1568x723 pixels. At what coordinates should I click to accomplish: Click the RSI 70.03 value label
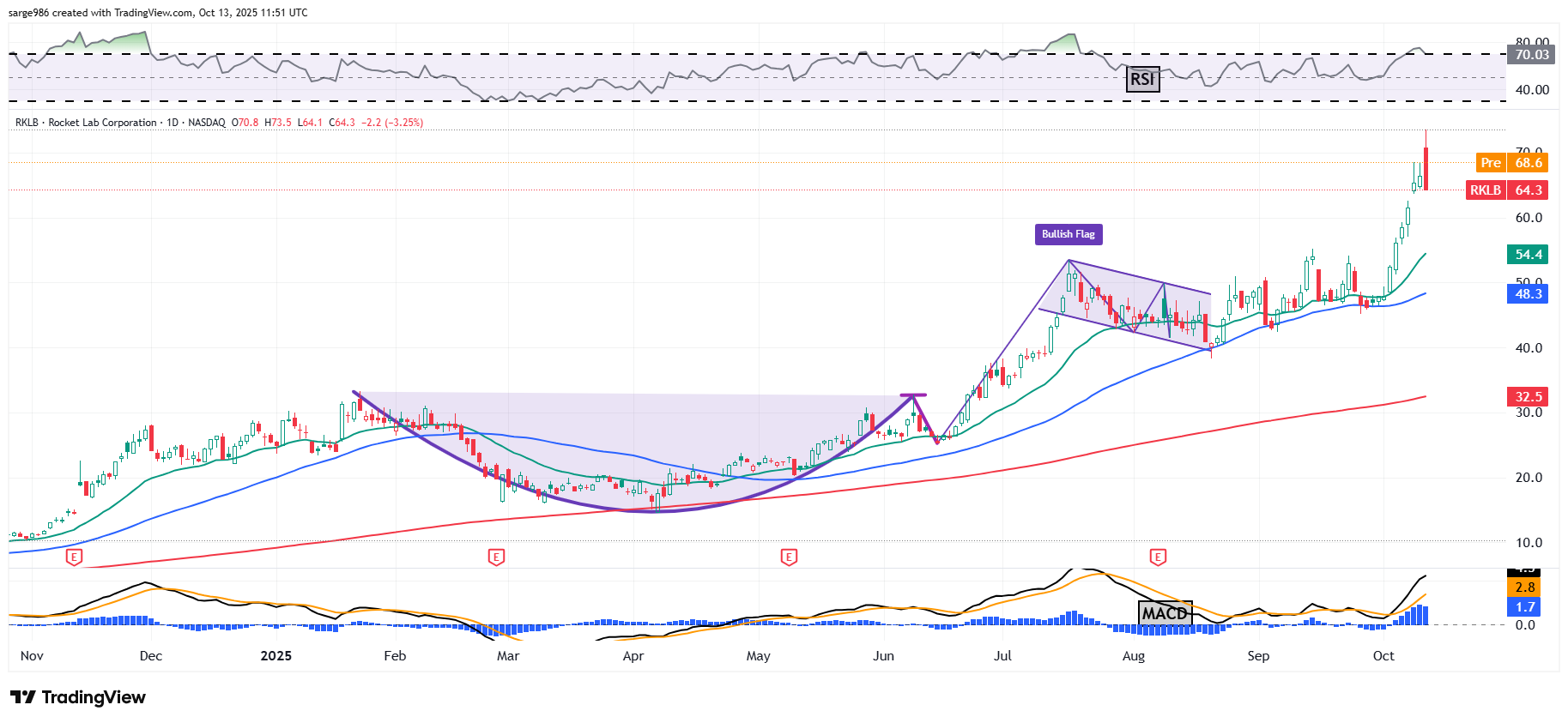click(1531, 55)
